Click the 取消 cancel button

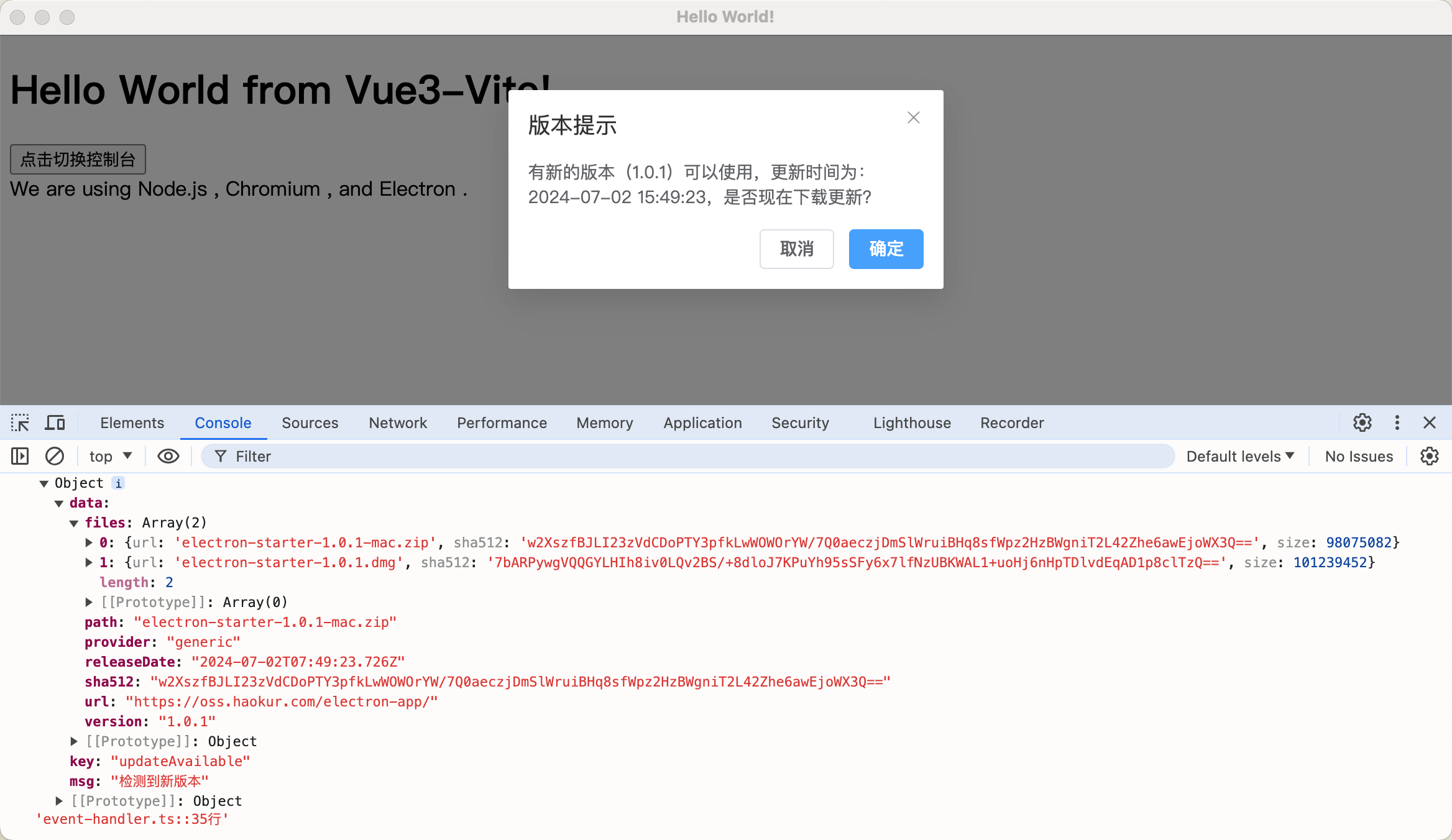796,249
